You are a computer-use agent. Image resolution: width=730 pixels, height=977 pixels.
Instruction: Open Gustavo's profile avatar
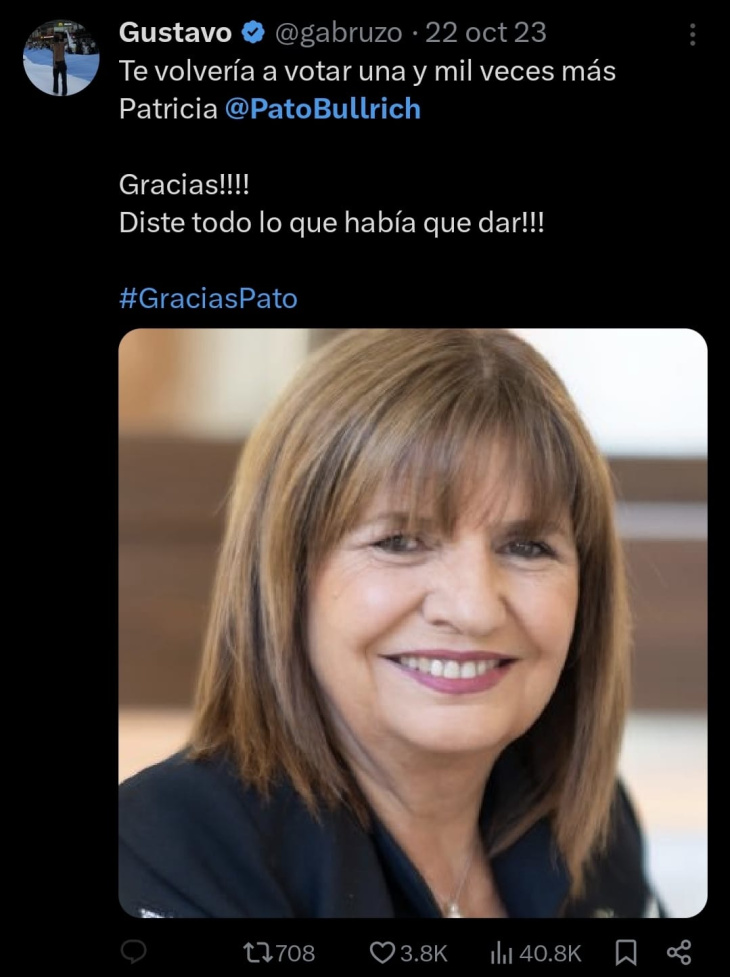[60, 57]
